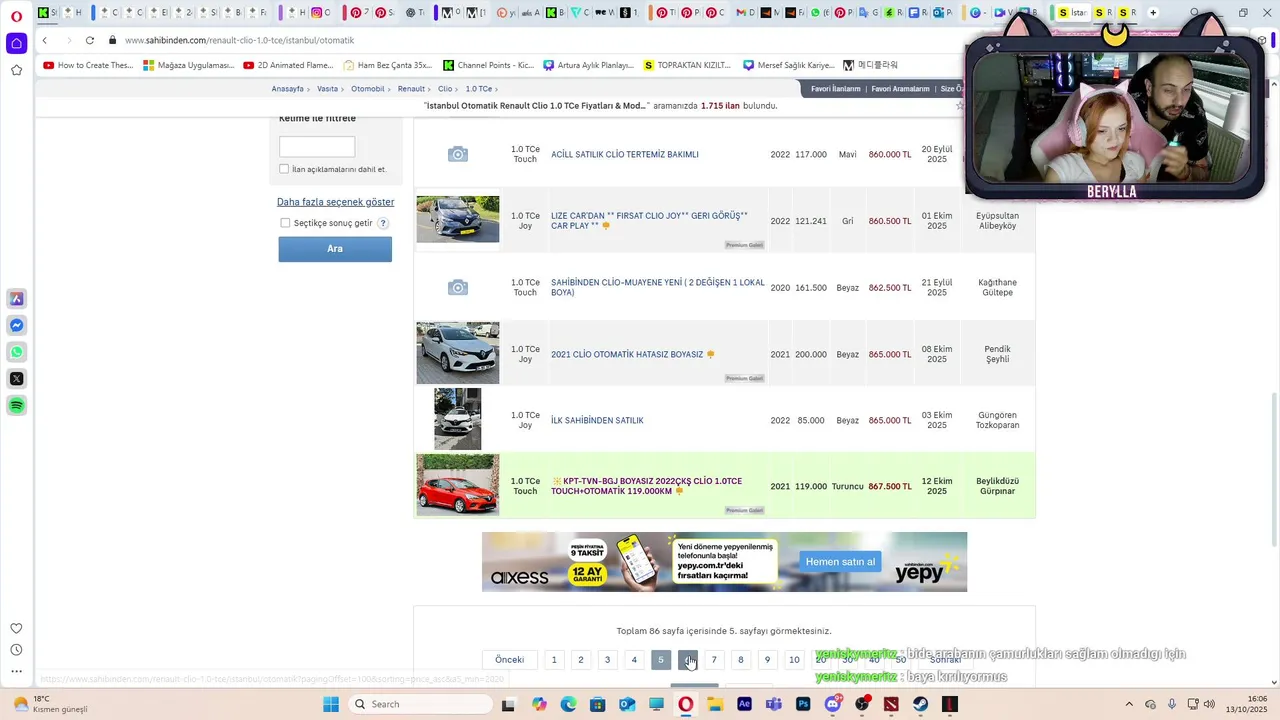Open sidebar bookmarks star icon
This screenshot has width=1280, height=720.
coord(16,70)
